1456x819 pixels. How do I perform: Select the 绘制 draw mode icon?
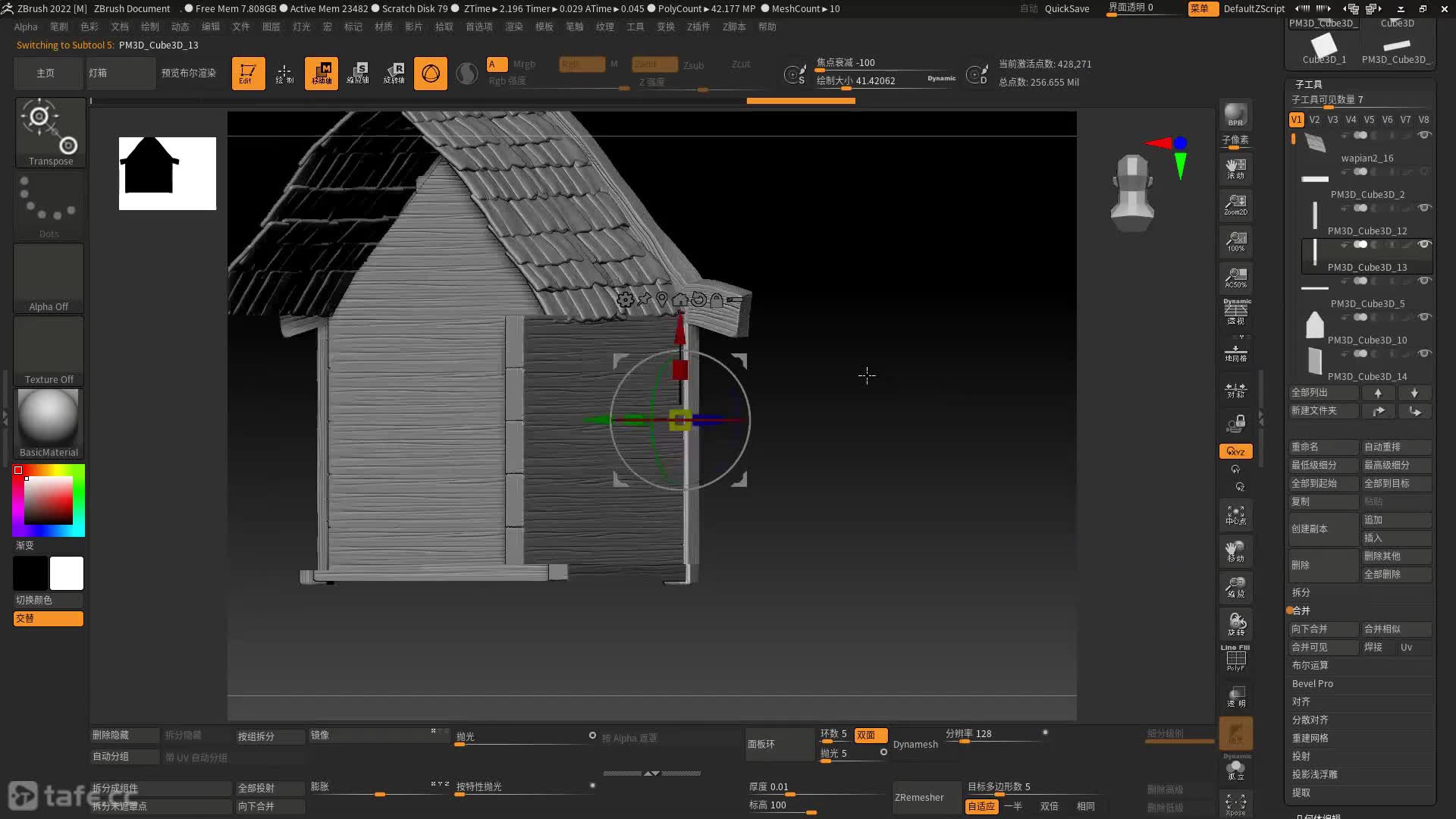284,74
